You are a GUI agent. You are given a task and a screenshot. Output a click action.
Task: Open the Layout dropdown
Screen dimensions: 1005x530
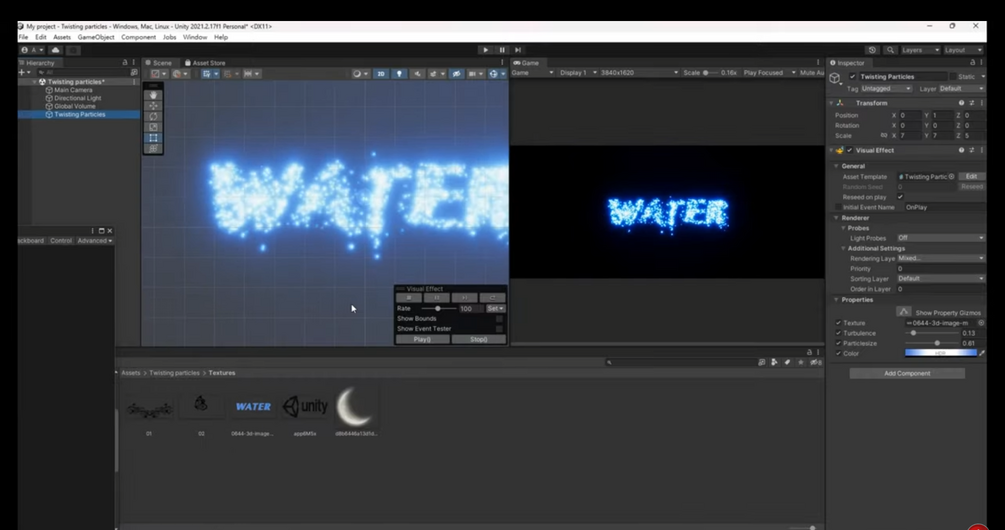click(963, 50)
